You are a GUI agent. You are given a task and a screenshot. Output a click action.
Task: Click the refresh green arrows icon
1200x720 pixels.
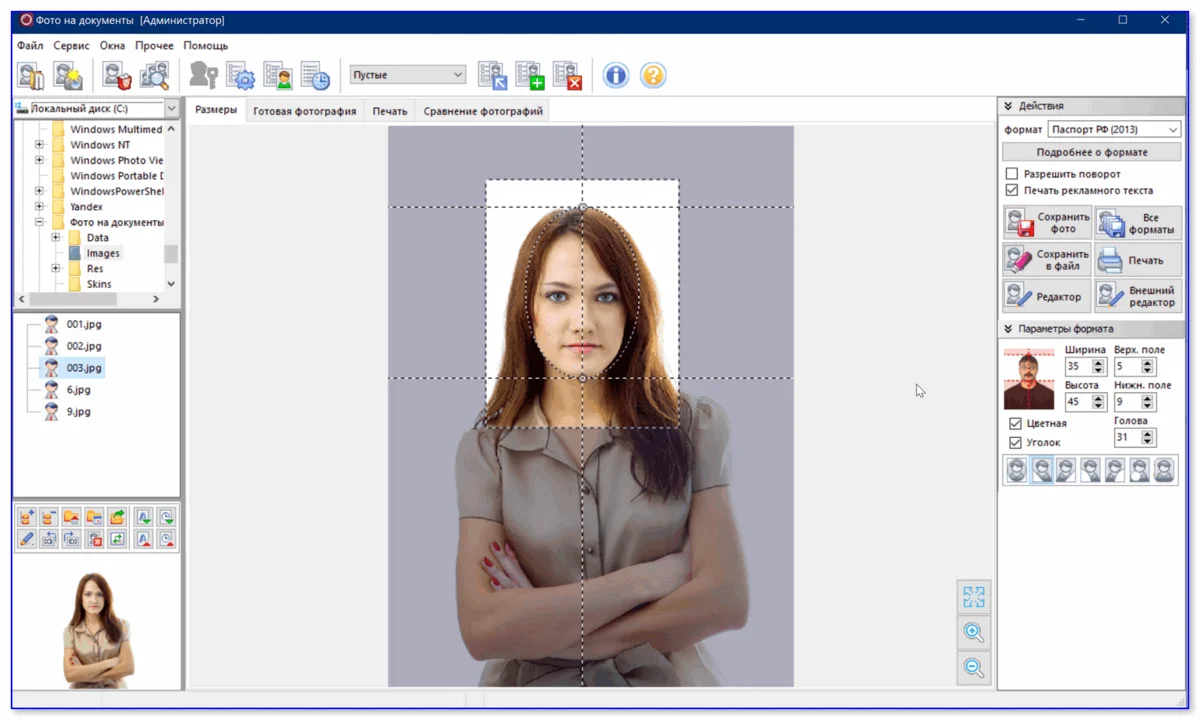click(x=117, y=539)
